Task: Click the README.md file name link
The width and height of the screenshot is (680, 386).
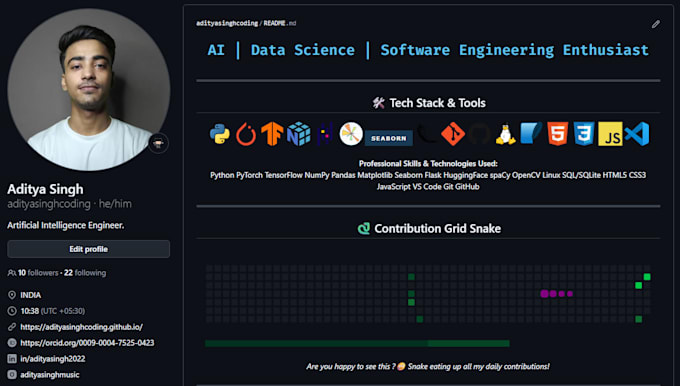Action: 280,23
